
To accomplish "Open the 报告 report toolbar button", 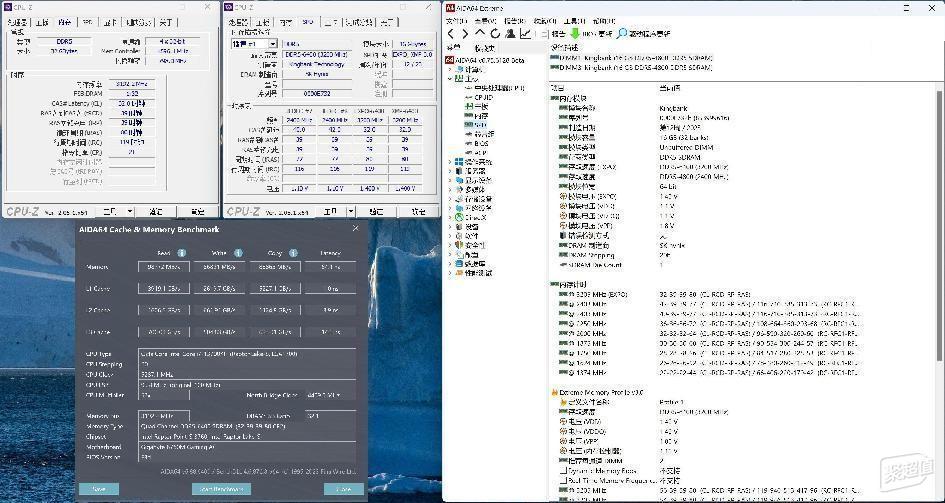I will point(554,34).
